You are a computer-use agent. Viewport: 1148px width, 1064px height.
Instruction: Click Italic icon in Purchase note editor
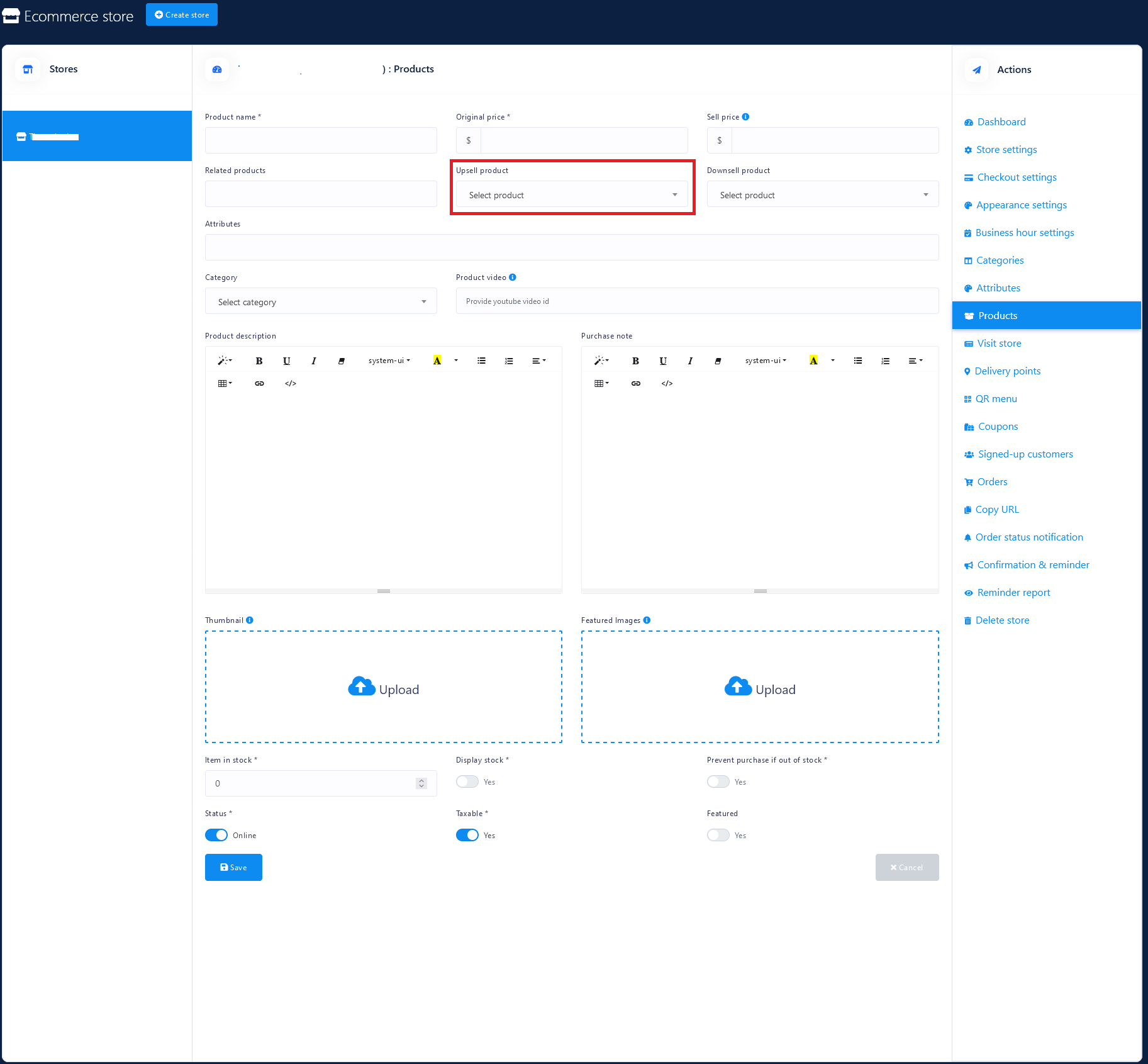coord(690,361)
